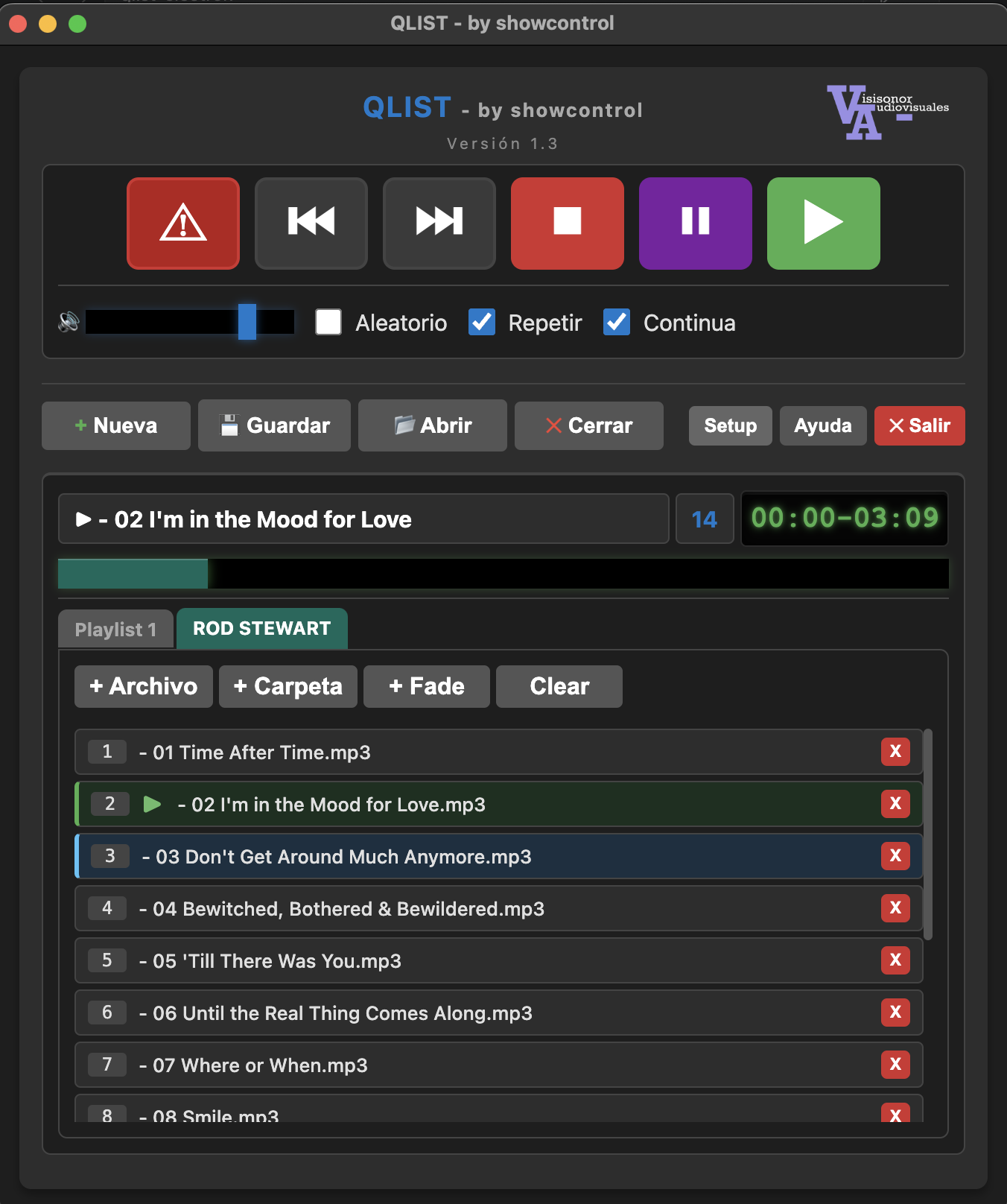Switch to the Playlist 1 tab
This screenshot has width=1007, height=1204.
116,630
